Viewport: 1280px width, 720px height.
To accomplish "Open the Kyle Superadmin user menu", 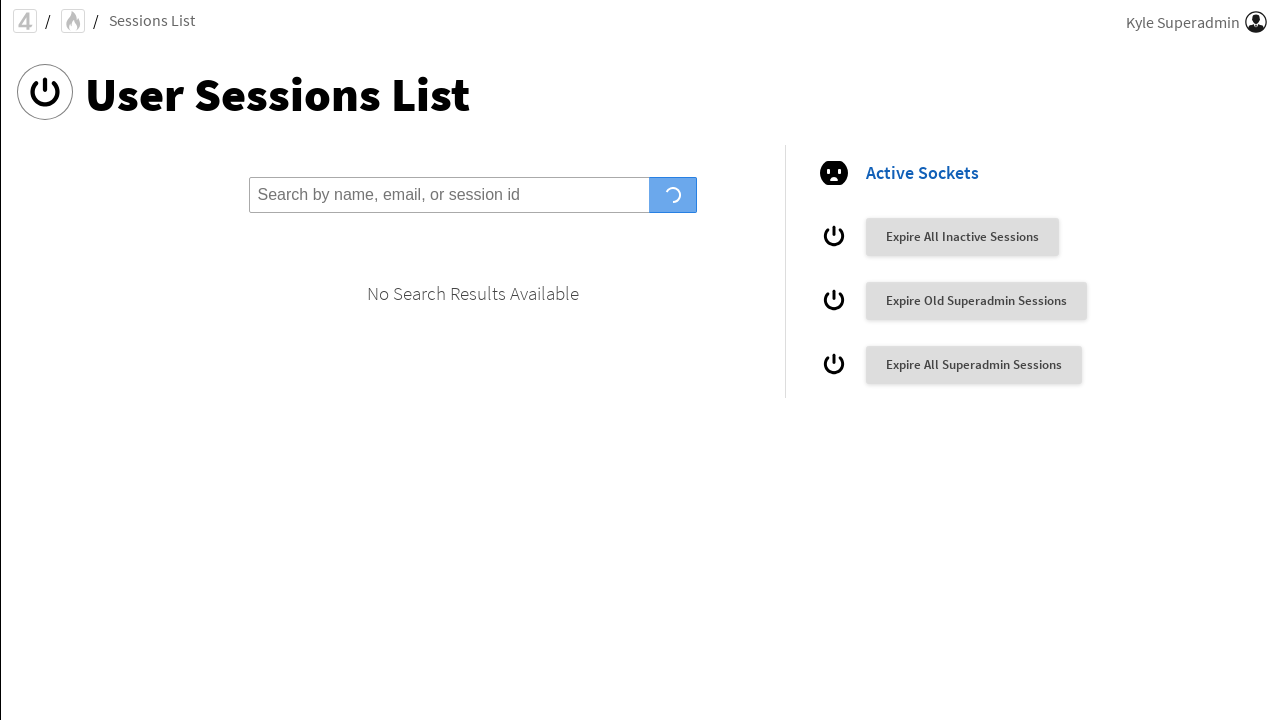I will click(x=1182, y=22).
